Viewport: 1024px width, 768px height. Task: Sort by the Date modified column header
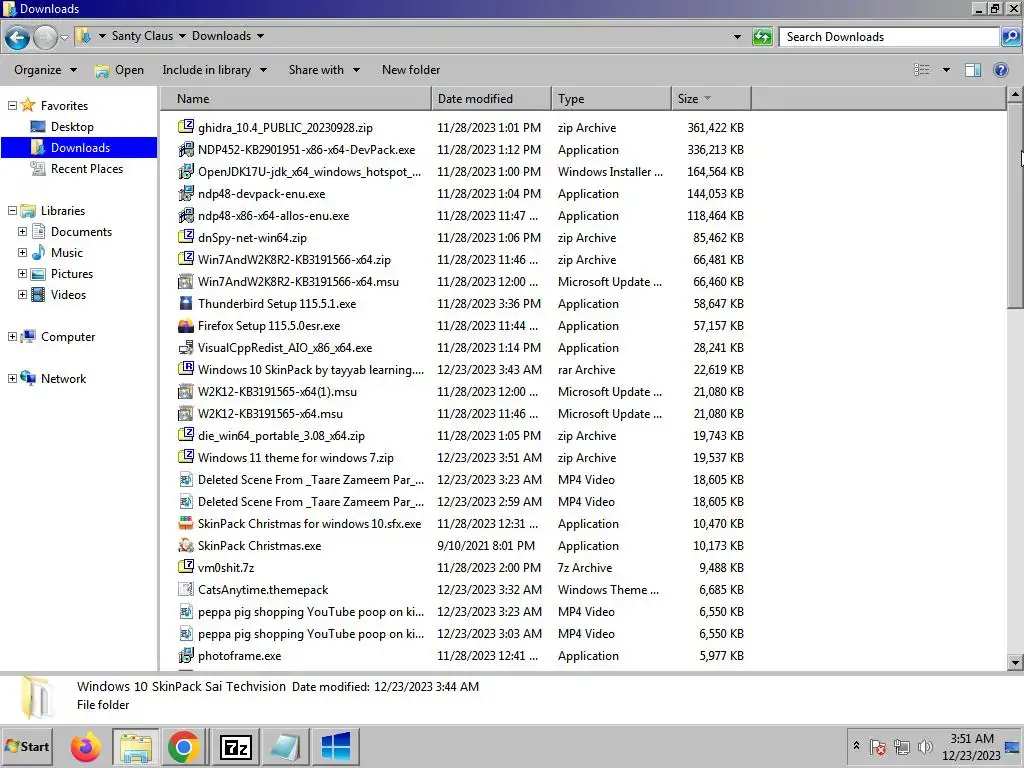[491, 99]
